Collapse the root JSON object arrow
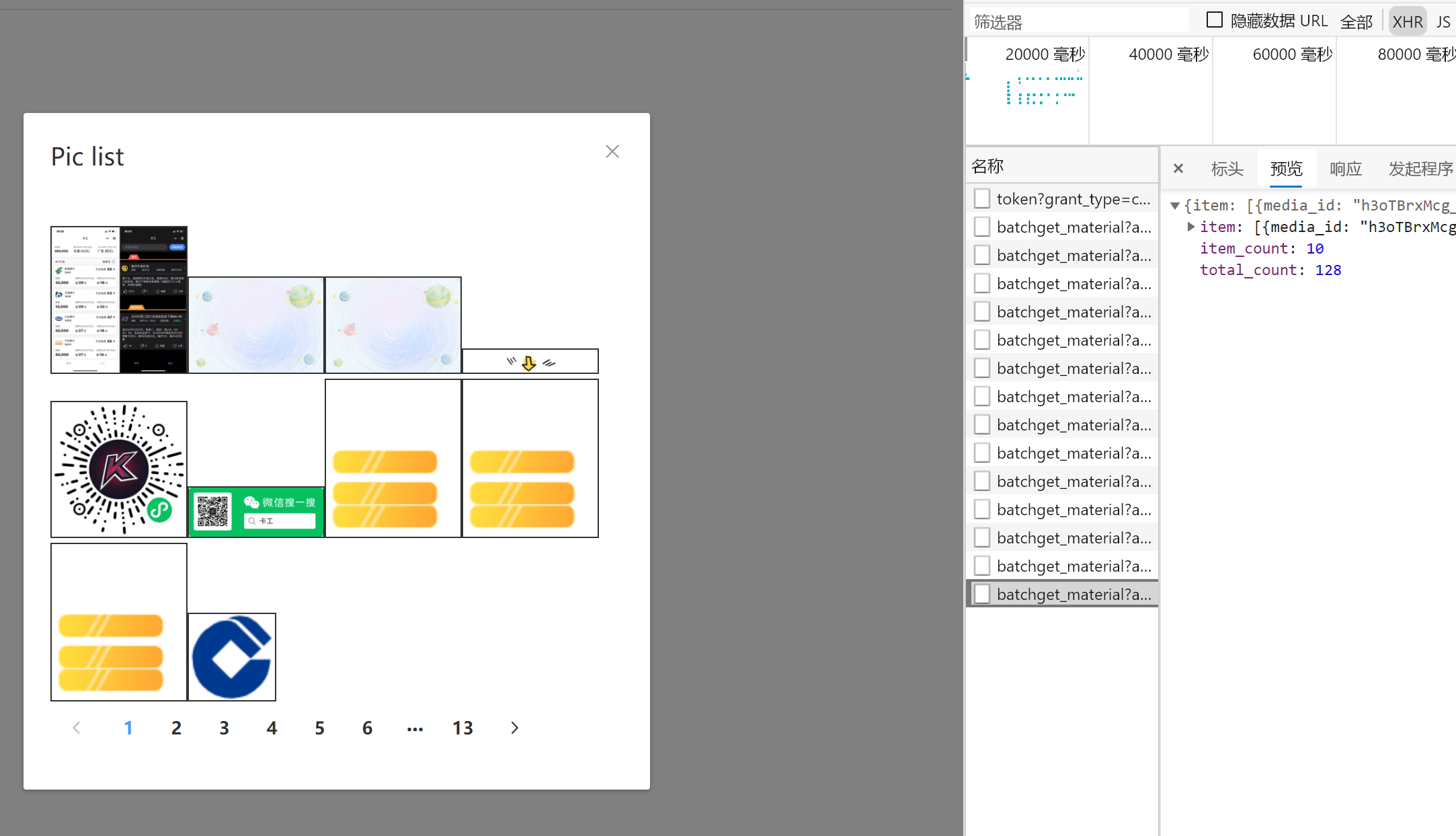Screen dimensions: 1456x836 pos(1175,206)
